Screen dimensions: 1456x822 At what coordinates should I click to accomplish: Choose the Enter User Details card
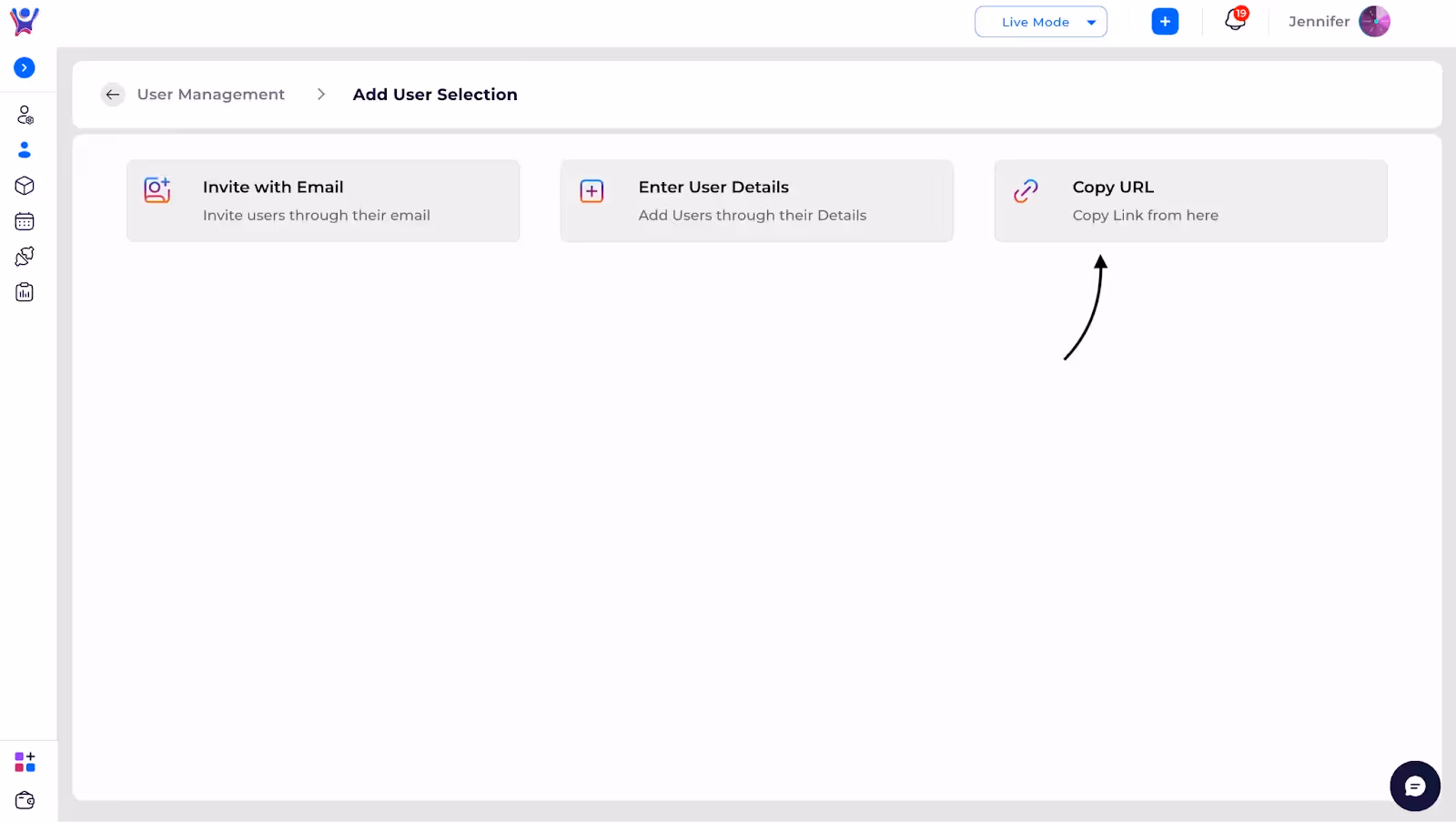[757, 201]
